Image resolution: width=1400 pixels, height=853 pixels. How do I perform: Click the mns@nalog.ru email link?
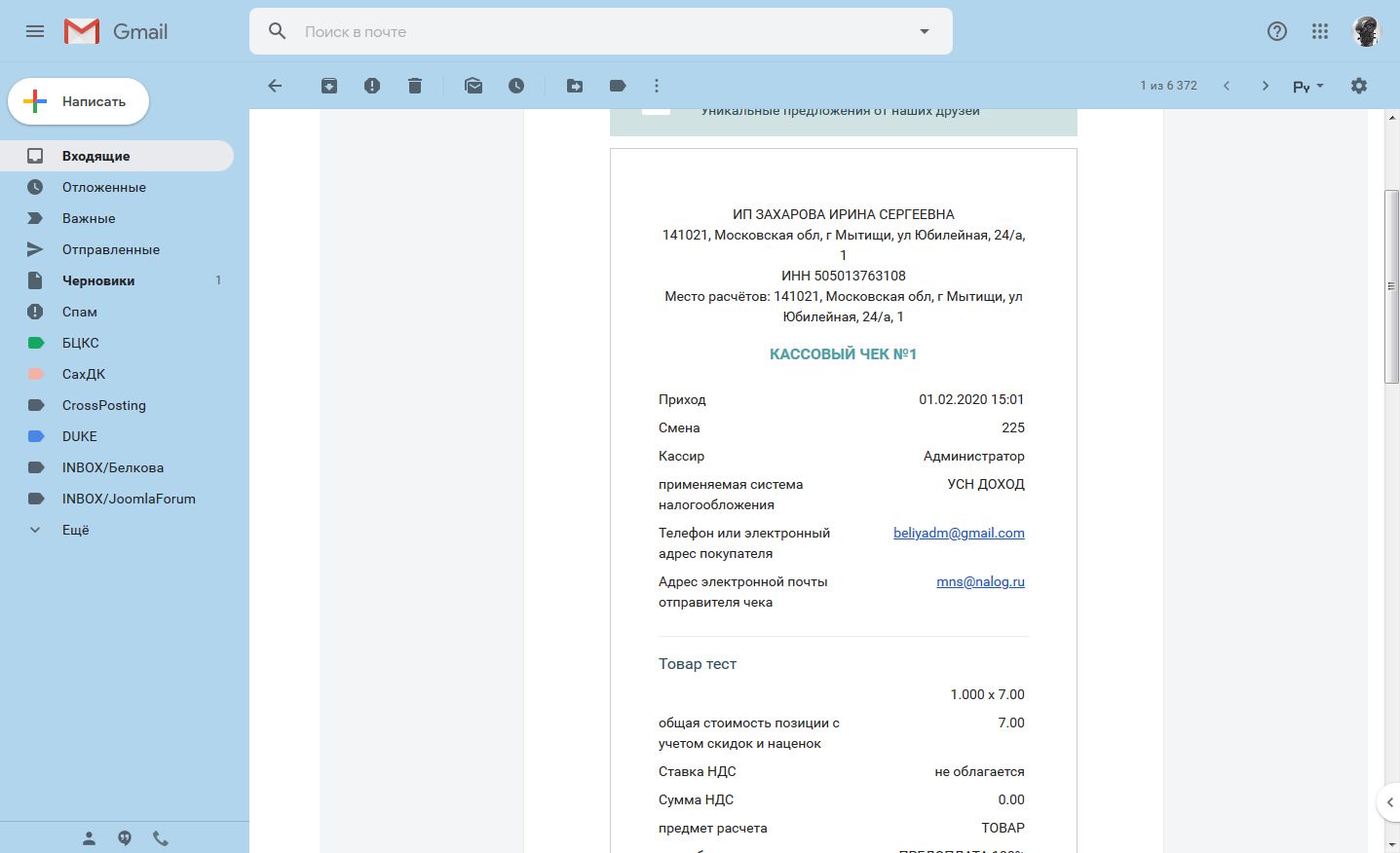tap(980, 581)
